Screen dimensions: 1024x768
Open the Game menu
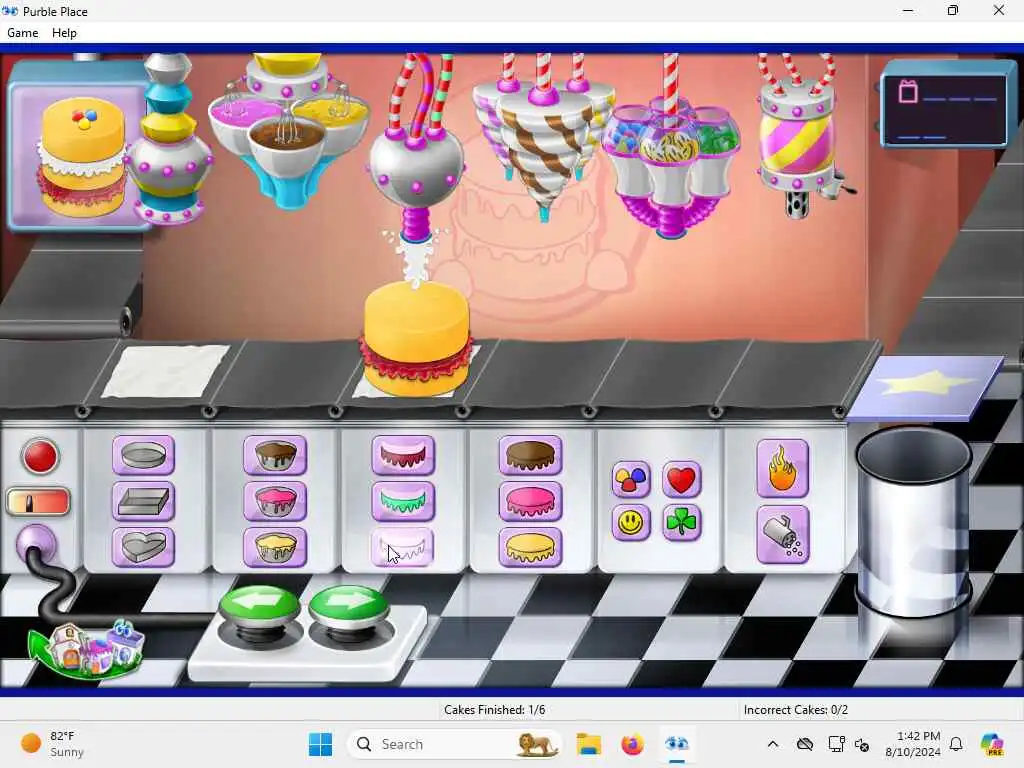click(23, 33)
